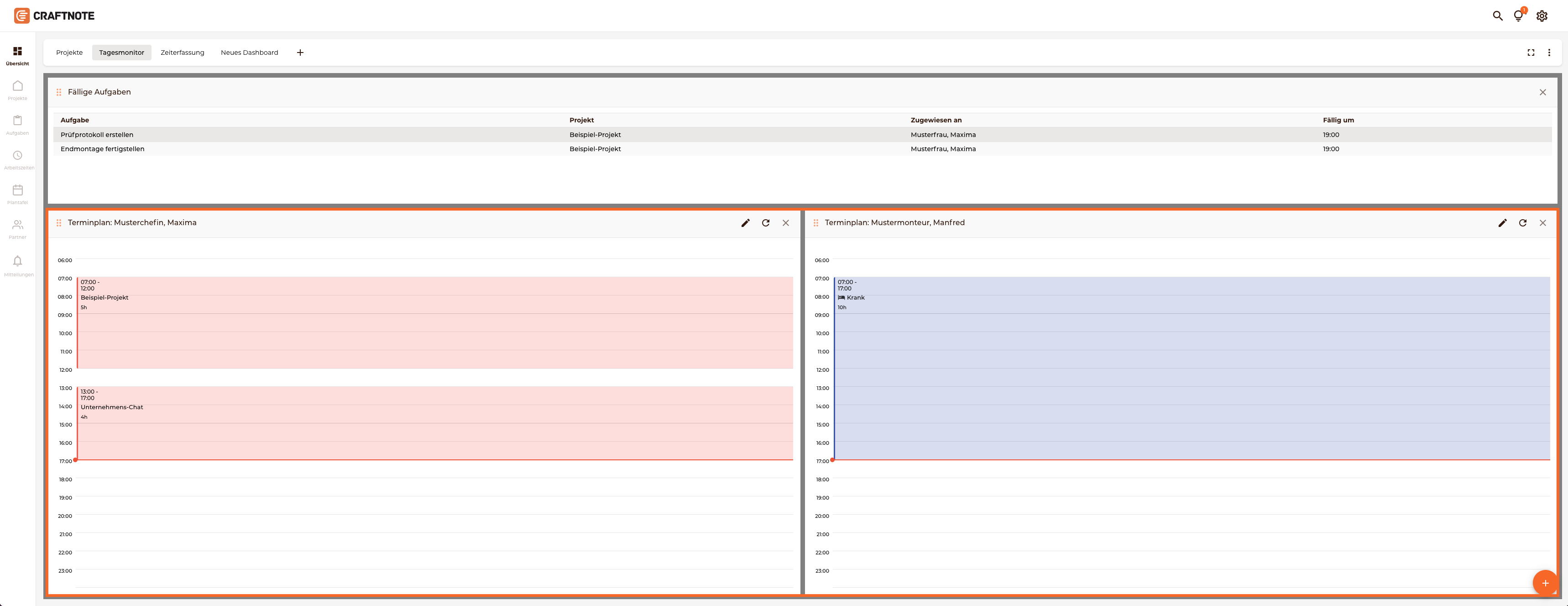Screen dimensions: 1568x606
Task: Click 19:00 due time in Endmontage row
Action: pyautogui.click(x=1331, y=148)
